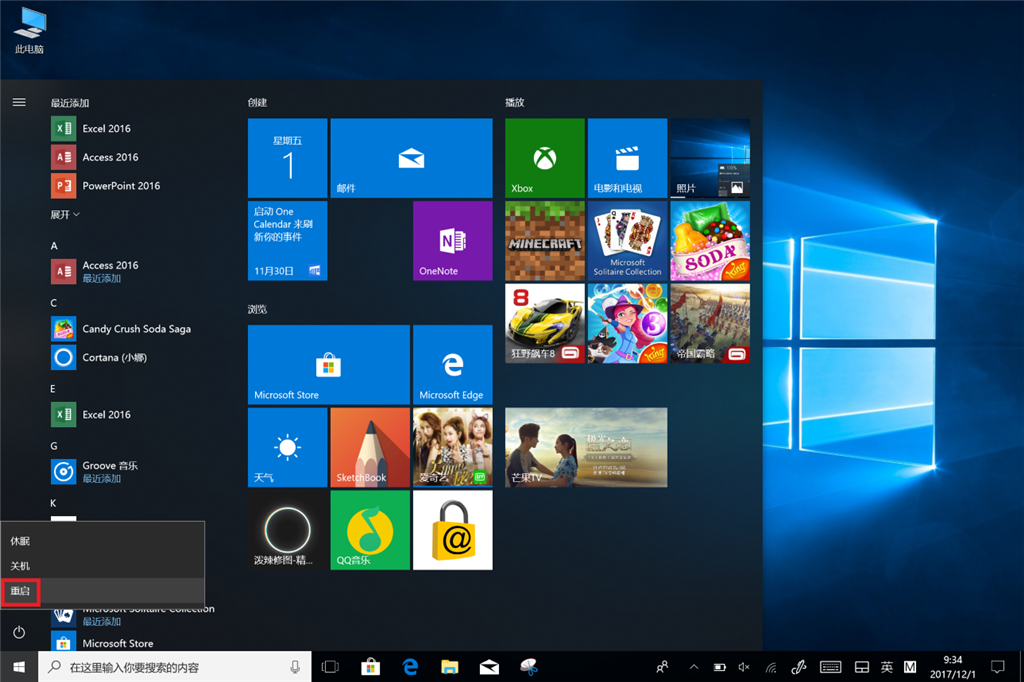
Task: Choose 休眠 in the power menu
Action: [21, 541]
